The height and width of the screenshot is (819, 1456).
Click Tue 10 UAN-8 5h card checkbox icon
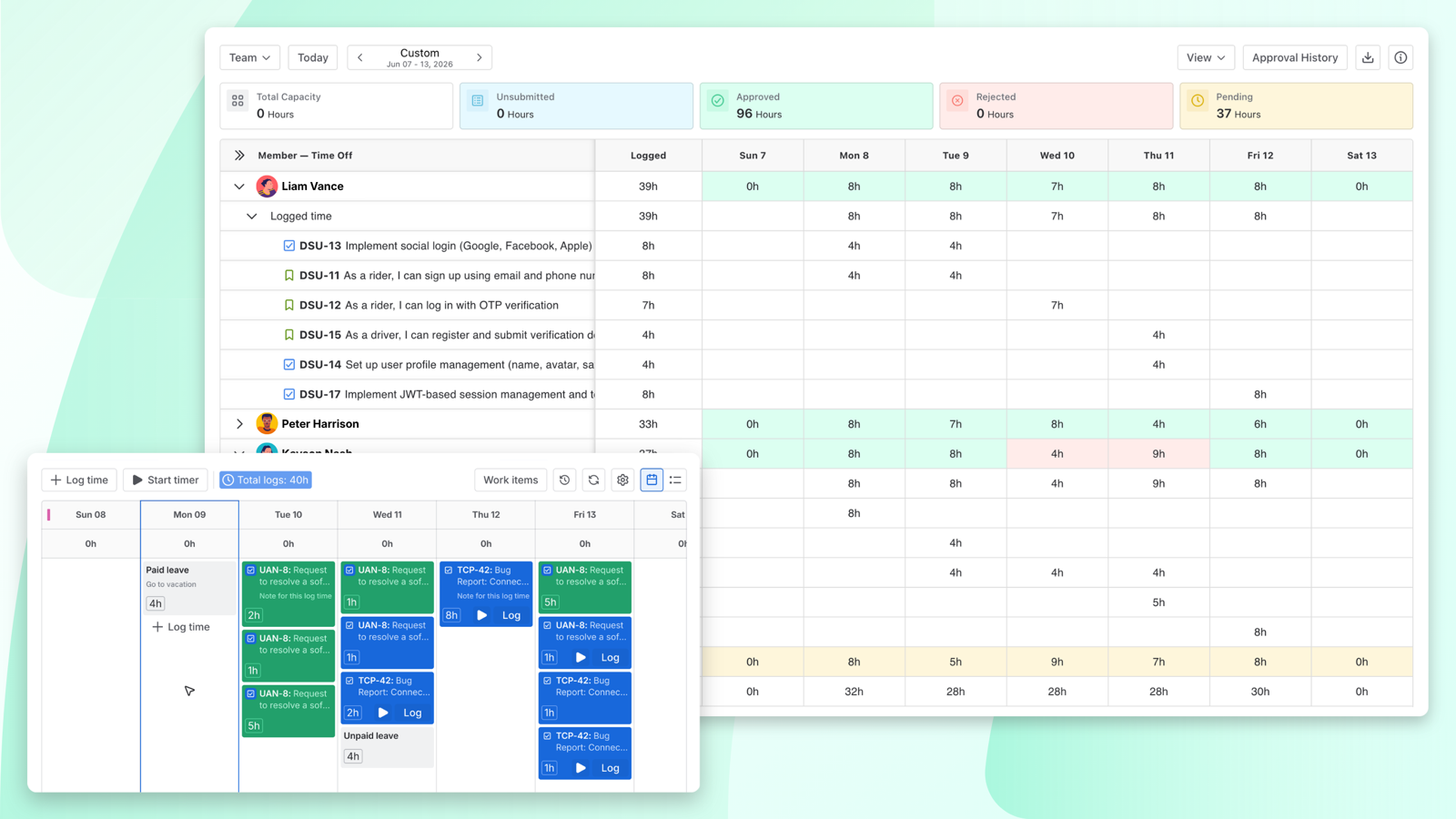251,693
